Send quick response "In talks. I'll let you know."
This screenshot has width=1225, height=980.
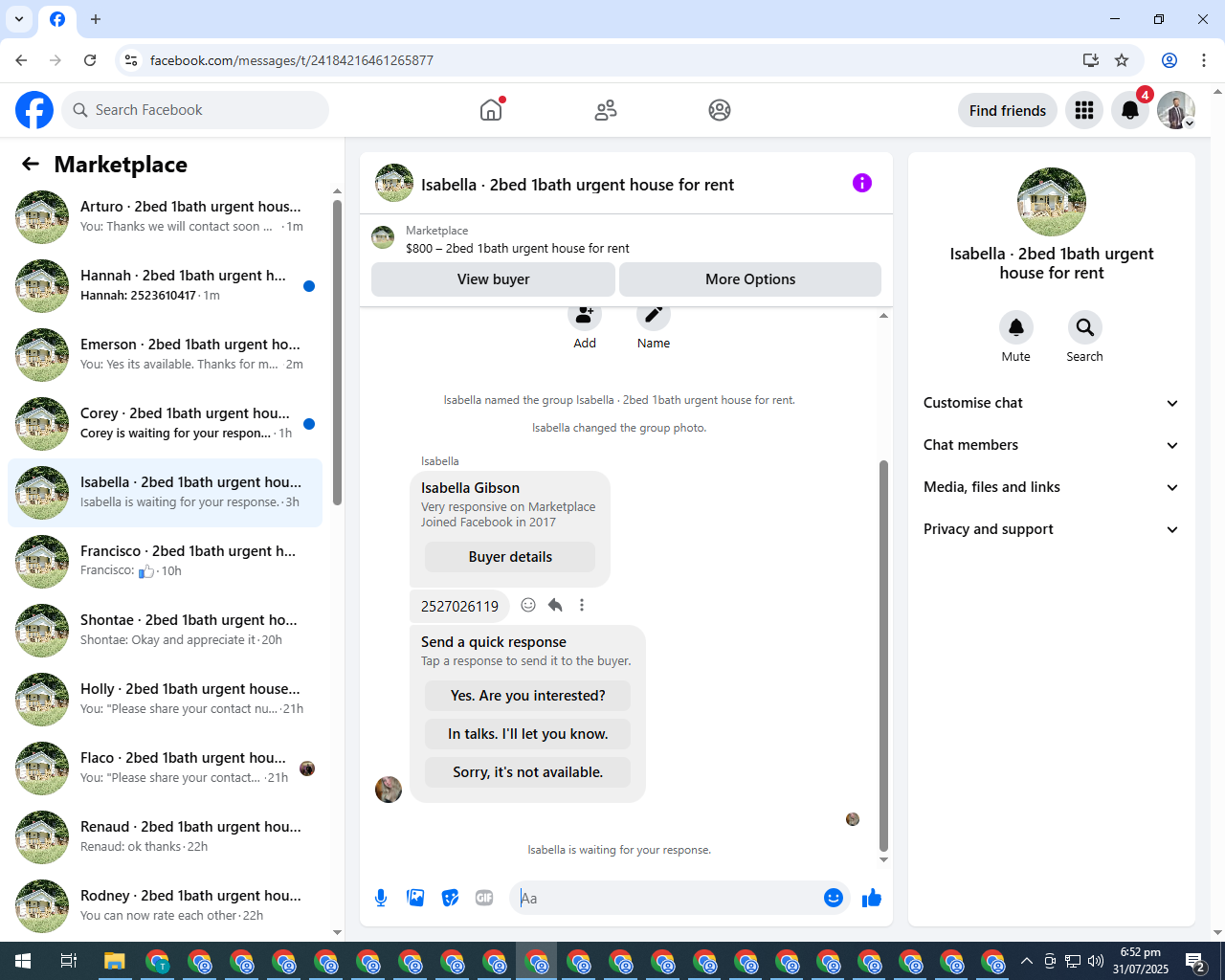coord(528,734)
